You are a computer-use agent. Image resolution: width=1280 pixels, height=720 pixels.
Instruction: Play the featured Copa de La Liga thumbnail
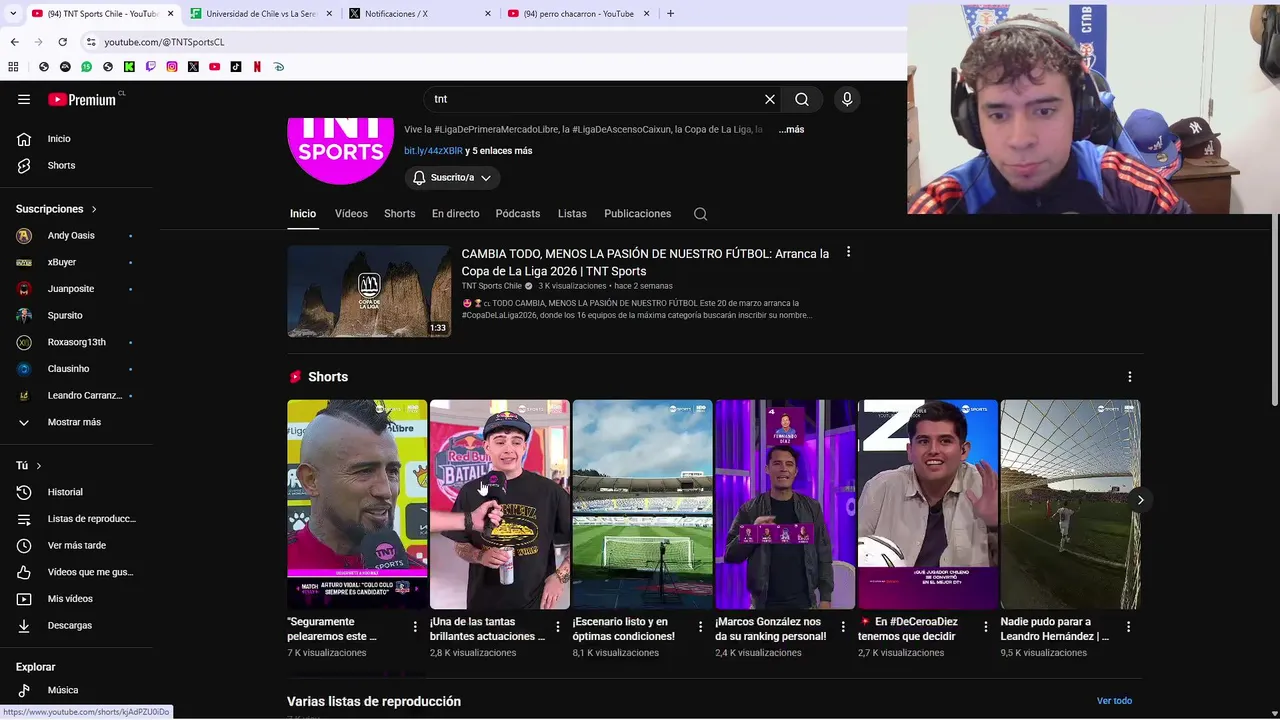click(369, 291)
